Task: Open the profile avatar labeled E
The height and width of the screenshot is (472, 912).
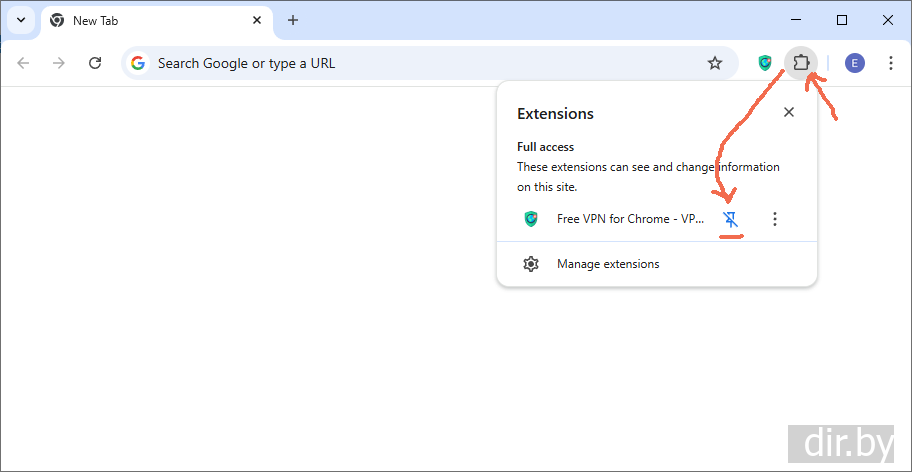Action: click(854, 63)
